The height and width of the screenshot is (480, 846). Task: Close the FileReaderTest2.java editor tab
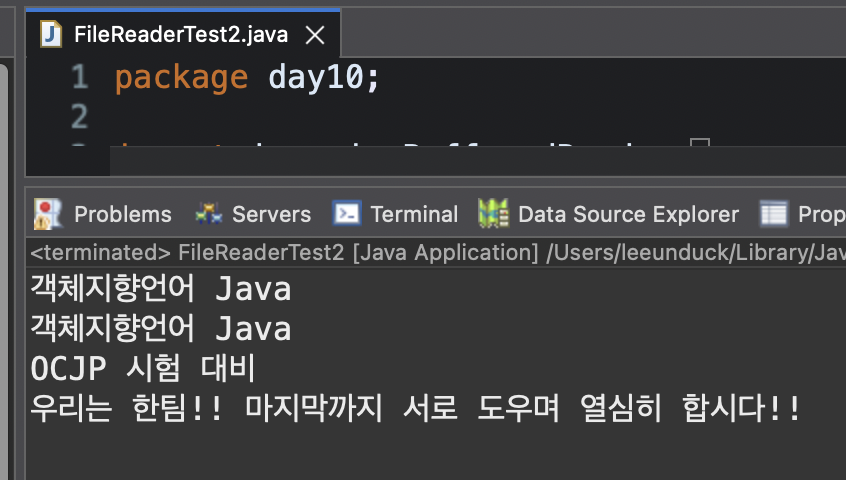pyautogui.click(x=315, y=36)
